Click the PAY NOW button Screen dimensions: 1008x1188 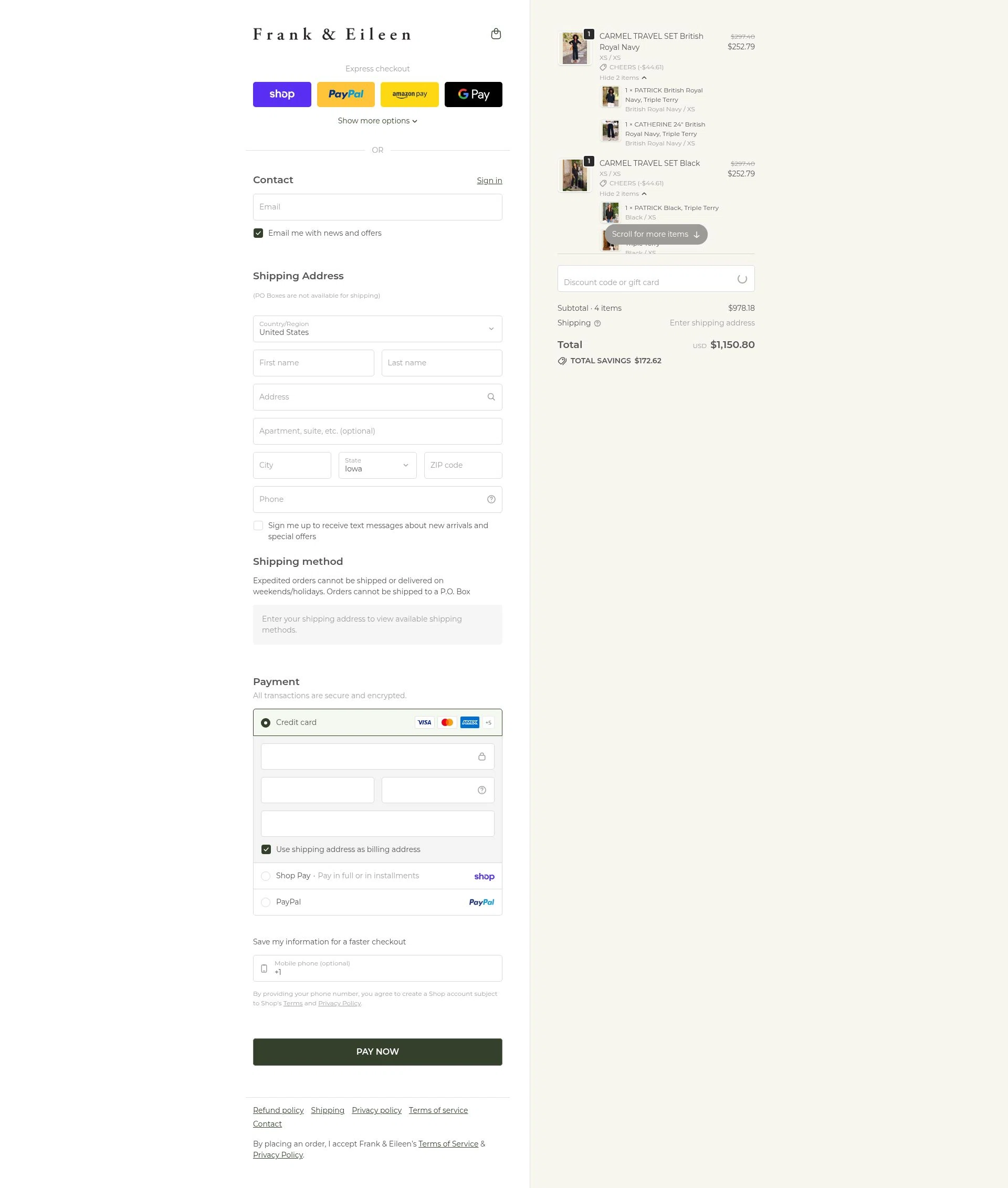pos(377,1052)
